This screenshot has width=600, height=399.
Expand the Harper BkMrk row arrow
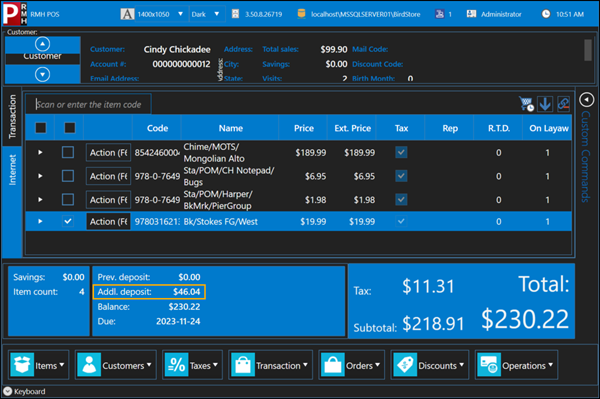[40, 200]
